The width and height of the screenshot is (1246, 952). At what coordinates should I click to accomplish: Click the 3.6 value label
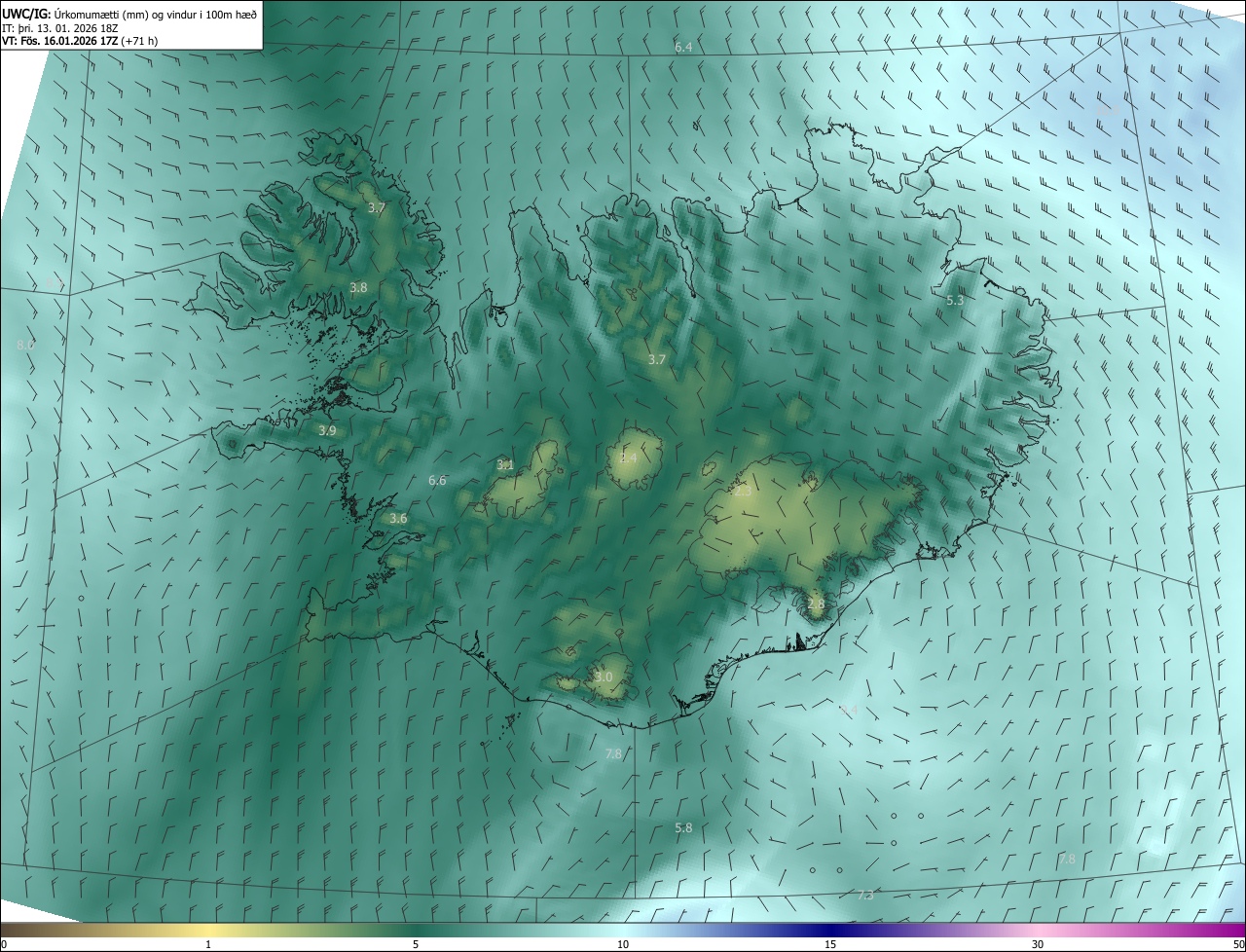(x=398, y=519)
